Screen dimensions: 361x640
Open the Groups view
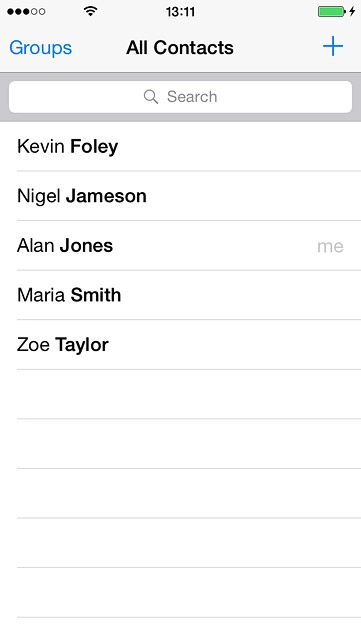(x=40, y=48)
